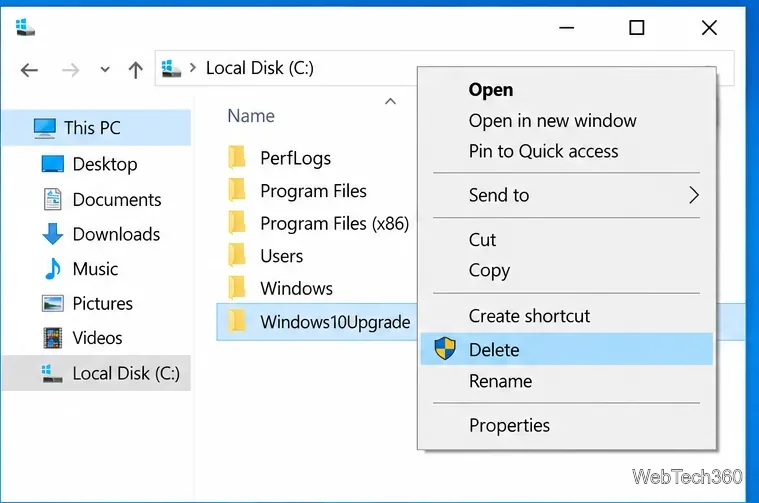Select Local Disk (C:) in navigation pane
Viewport: 759px width, 503px height.
(96, 373)
